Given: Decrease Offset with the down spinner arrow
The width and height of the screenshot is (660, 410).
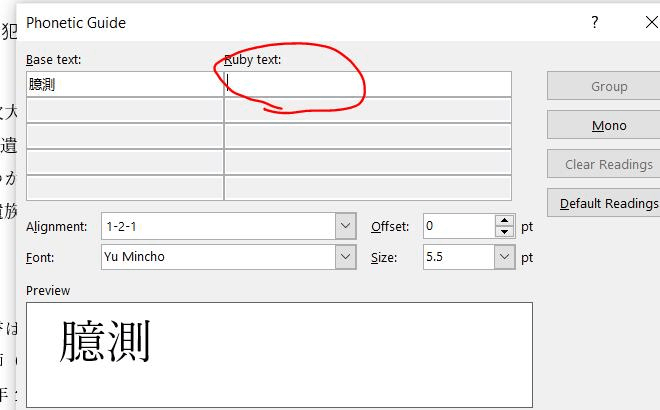Looking at the screenshot, I should click(x=504, y=232).
